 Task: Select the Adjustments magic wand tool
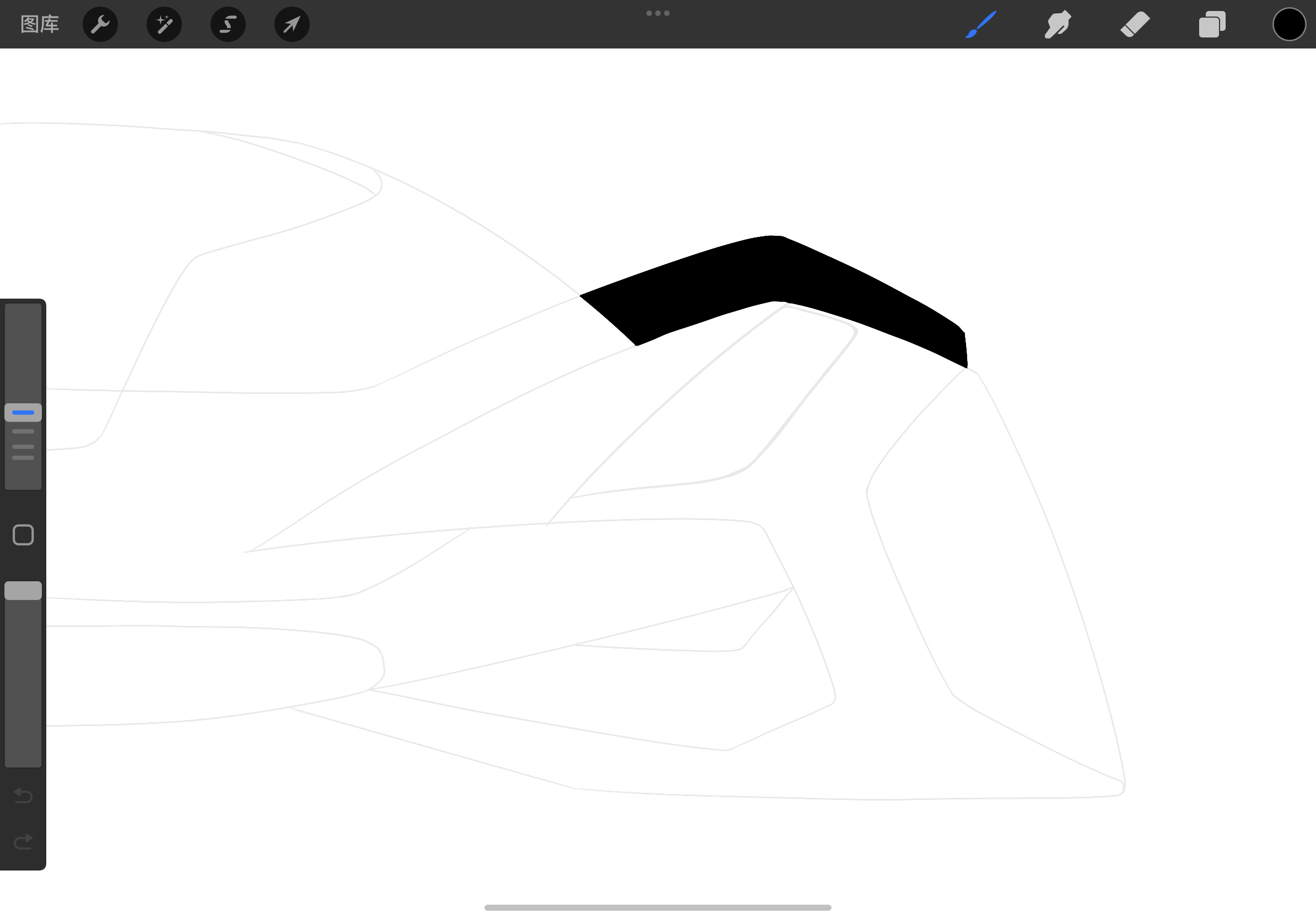164,24
